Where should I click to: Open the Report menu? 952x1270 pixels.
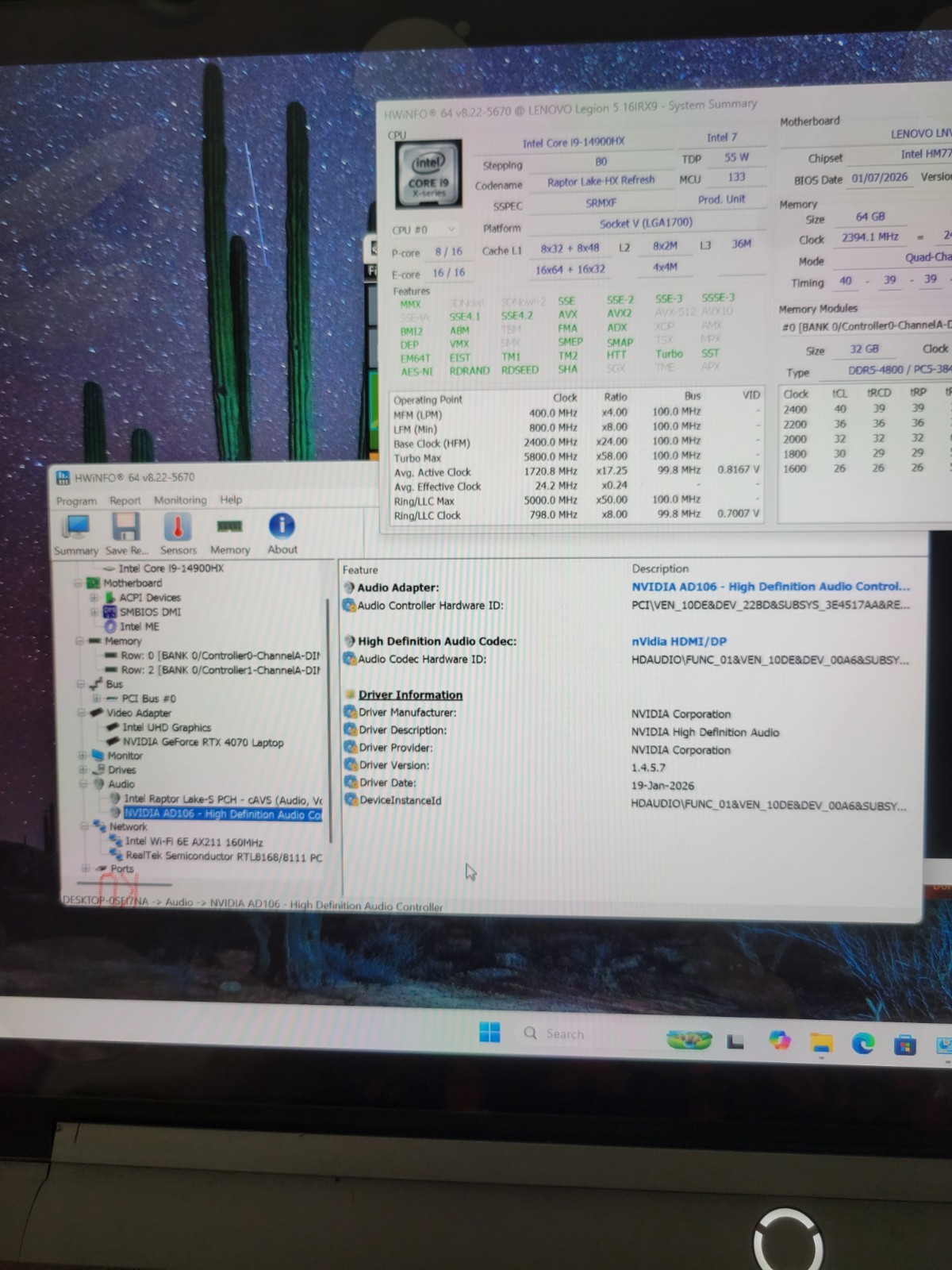click(125, 500)
